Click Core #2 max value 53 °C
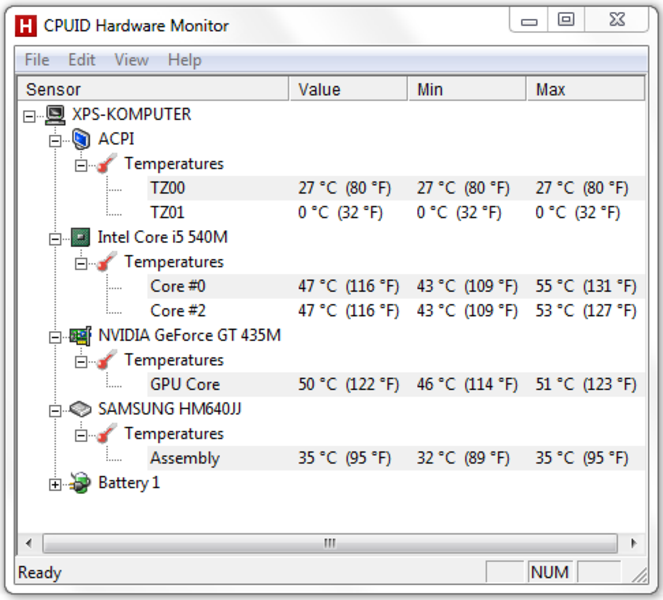 tap(586, 311)
